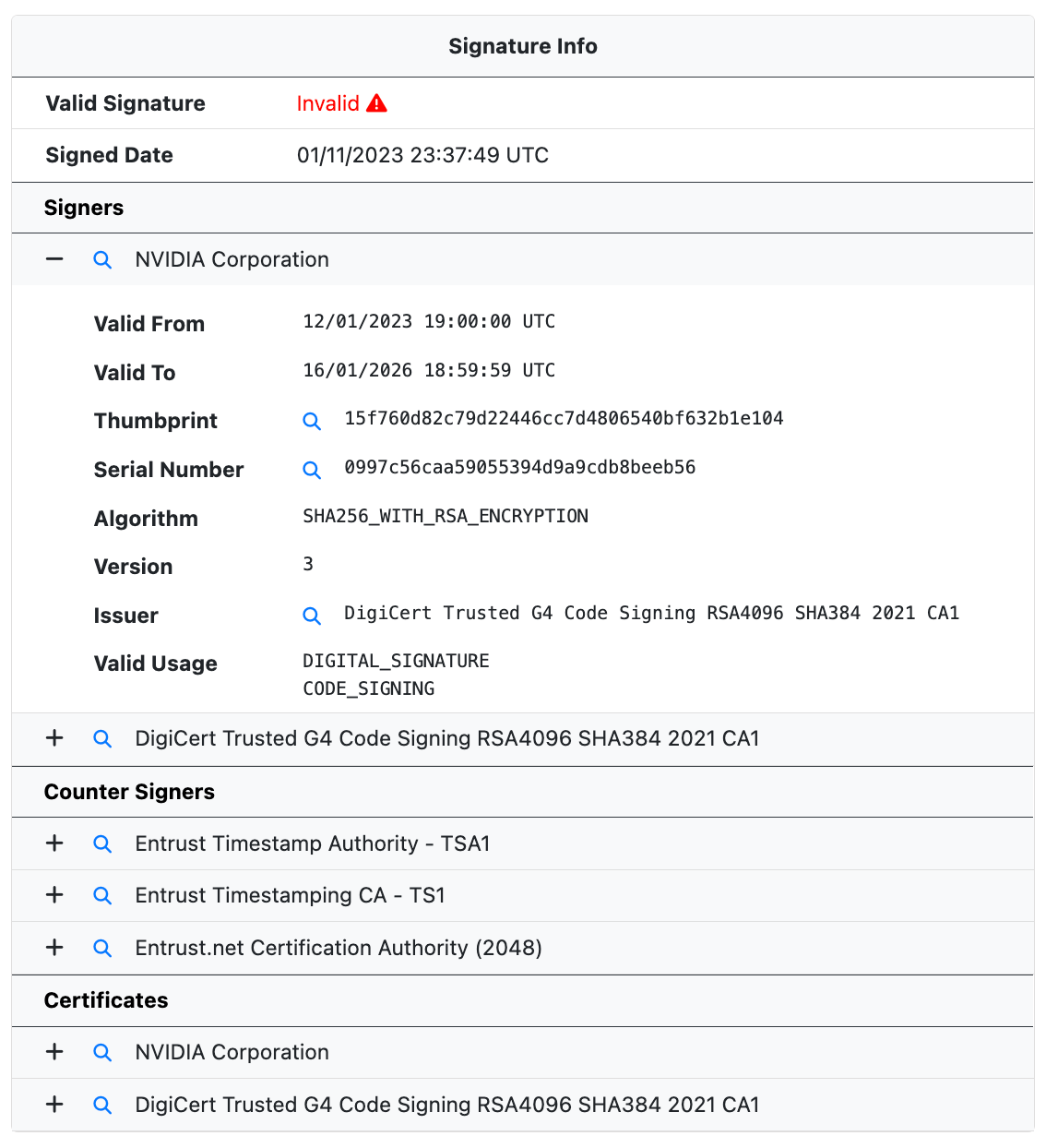The image size is (1046, 1148).
Task: Click the red invalid warning triangle
Action: [x=376, y=103]
